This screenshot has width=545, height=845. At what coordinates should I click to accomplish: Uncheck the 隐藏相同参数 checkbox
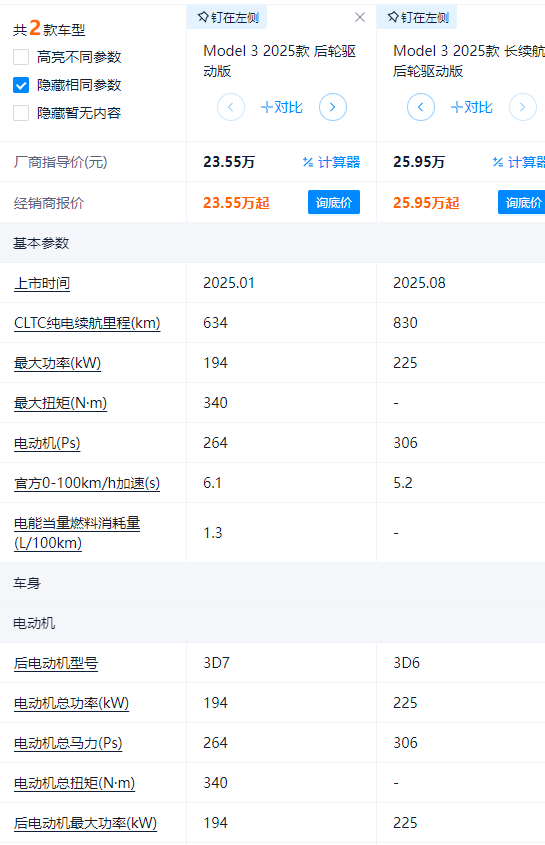21,85
